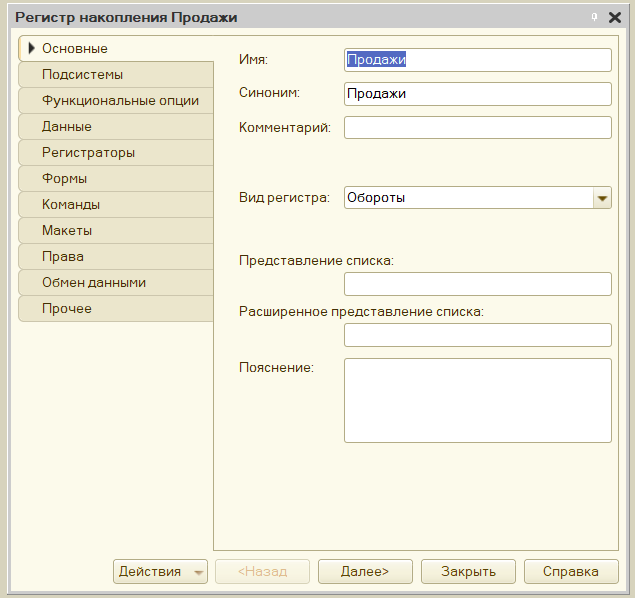This screenshot has height=598, width=635.
Task: Go to the Прочее tab
Action: tap(116, 309)
